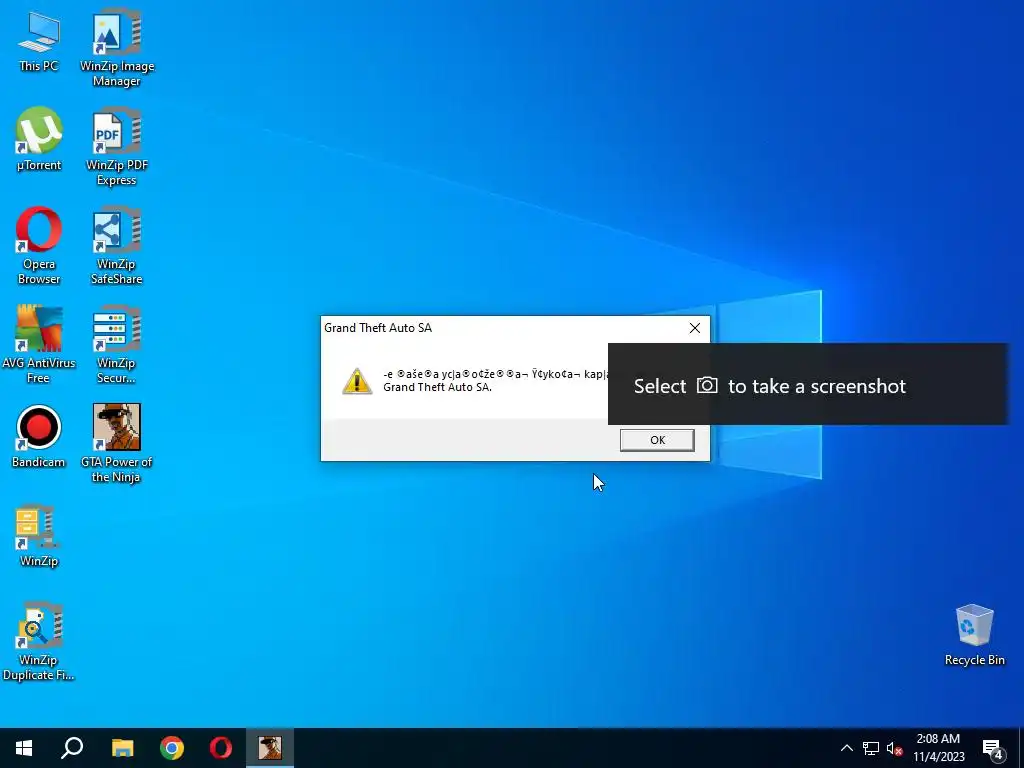This screenshot has height=768, width=1024.
Task: Select the WinZip PDF Express shortcut
Action: 117,148
